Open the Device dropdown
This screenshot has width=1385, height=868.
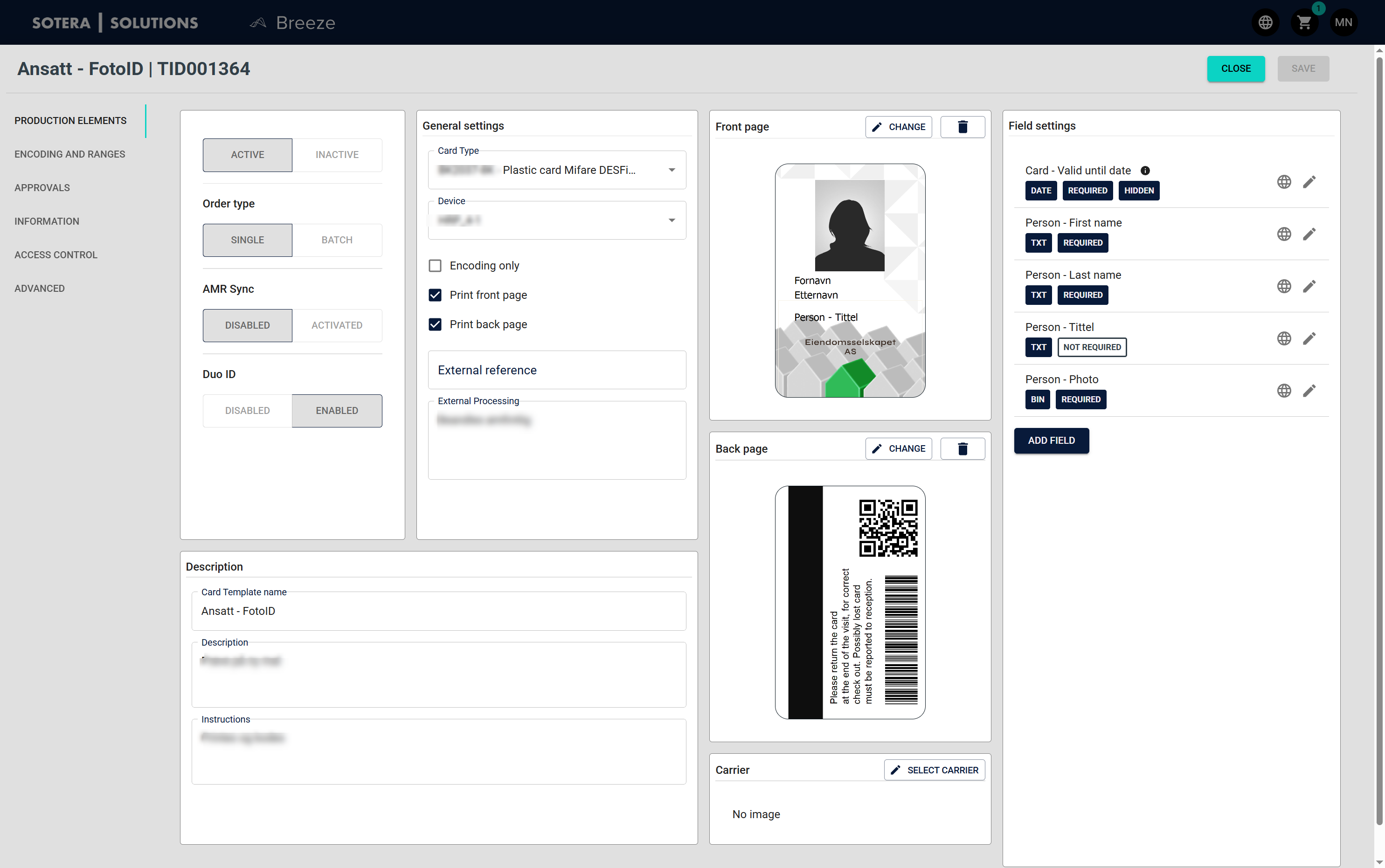(x=671, y=220)
